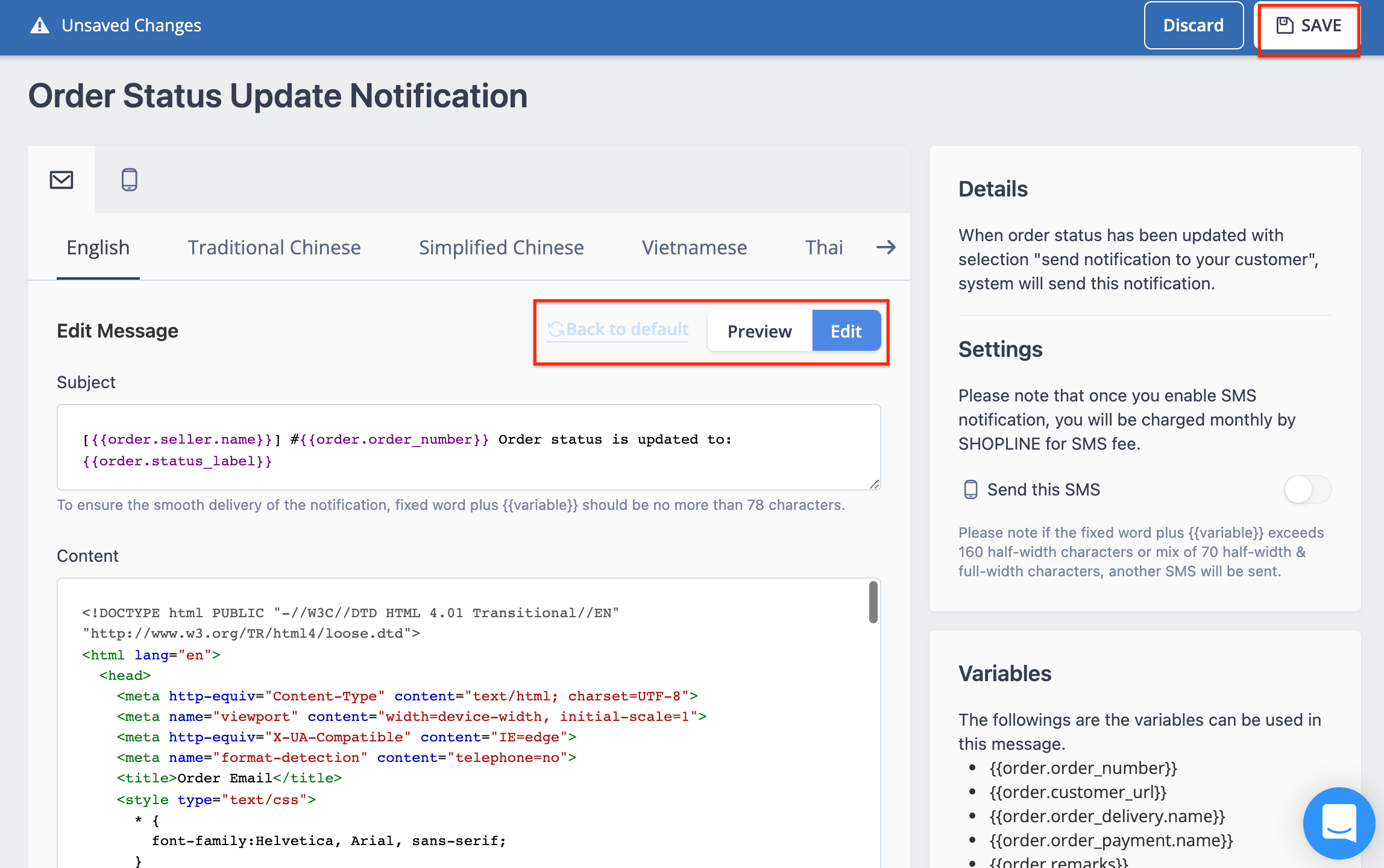
Task: Enable the Send this SMS toggle
Action: (1307, 489)
